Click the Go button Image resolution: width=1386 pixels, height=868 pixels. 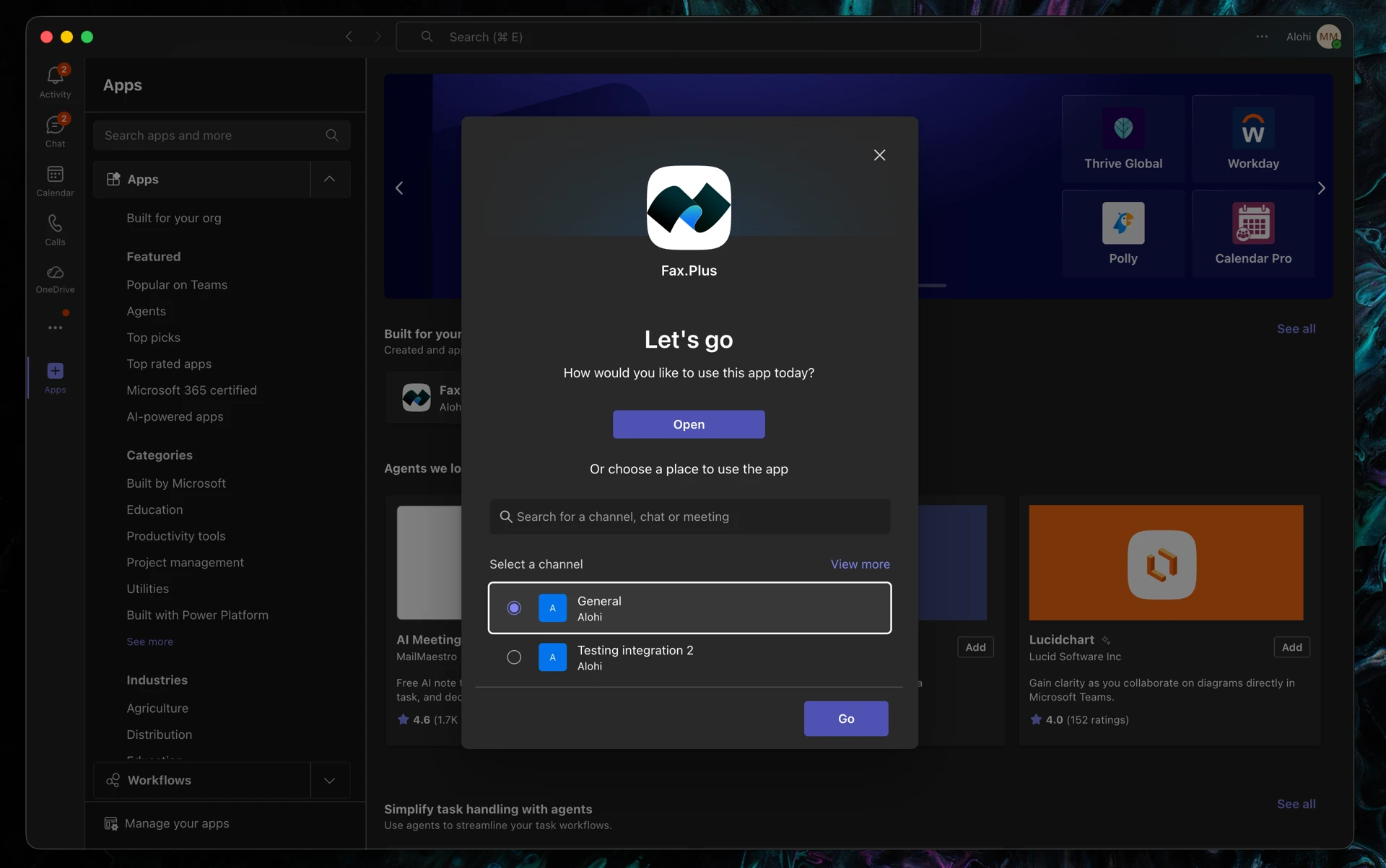[x=846, y=719]
